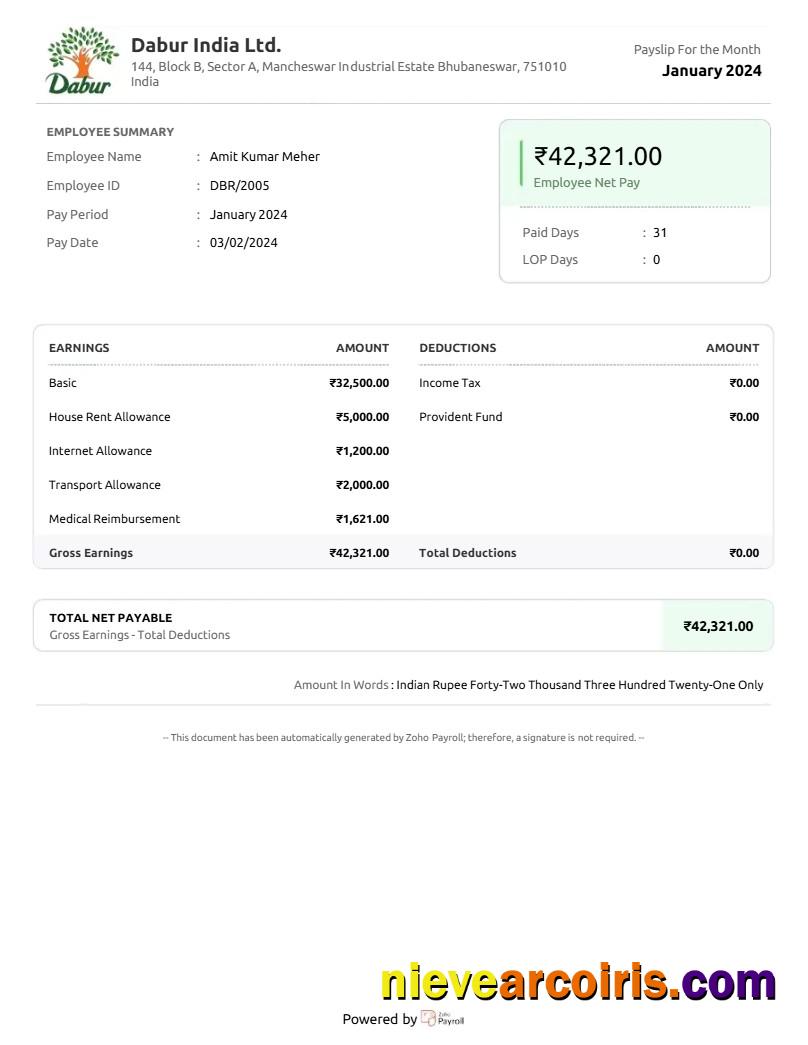808x1045 pixels.
Task: Click the Pay Date value 03/02/2024
Action: point(244,243)
